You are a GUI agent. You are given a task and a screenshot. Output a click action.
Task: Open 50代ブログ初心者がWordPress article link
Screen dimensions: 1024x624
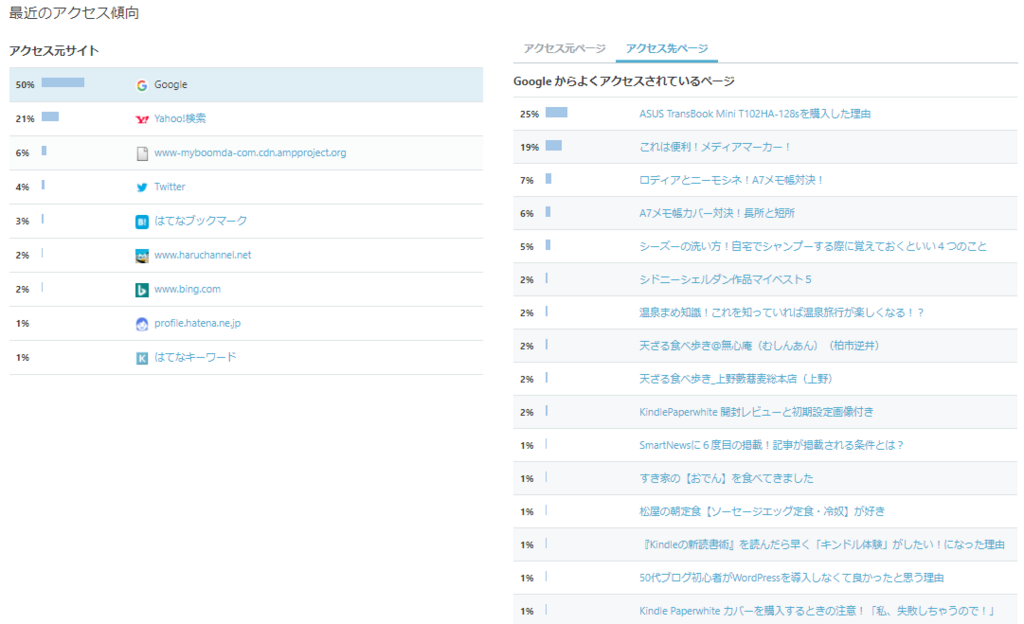792,578
